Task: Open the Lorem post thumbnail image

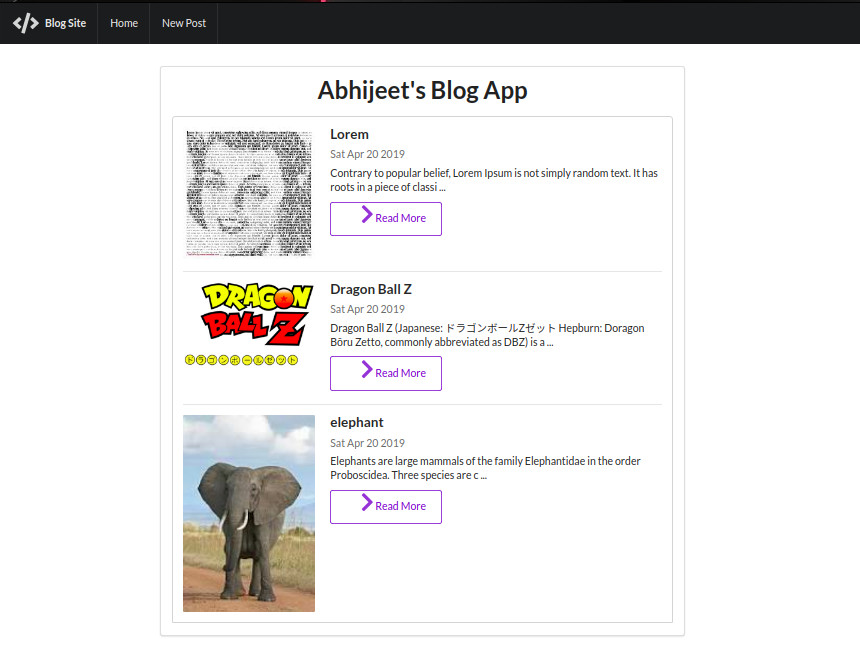Action: pyautogui.click(x=249, y=194)
